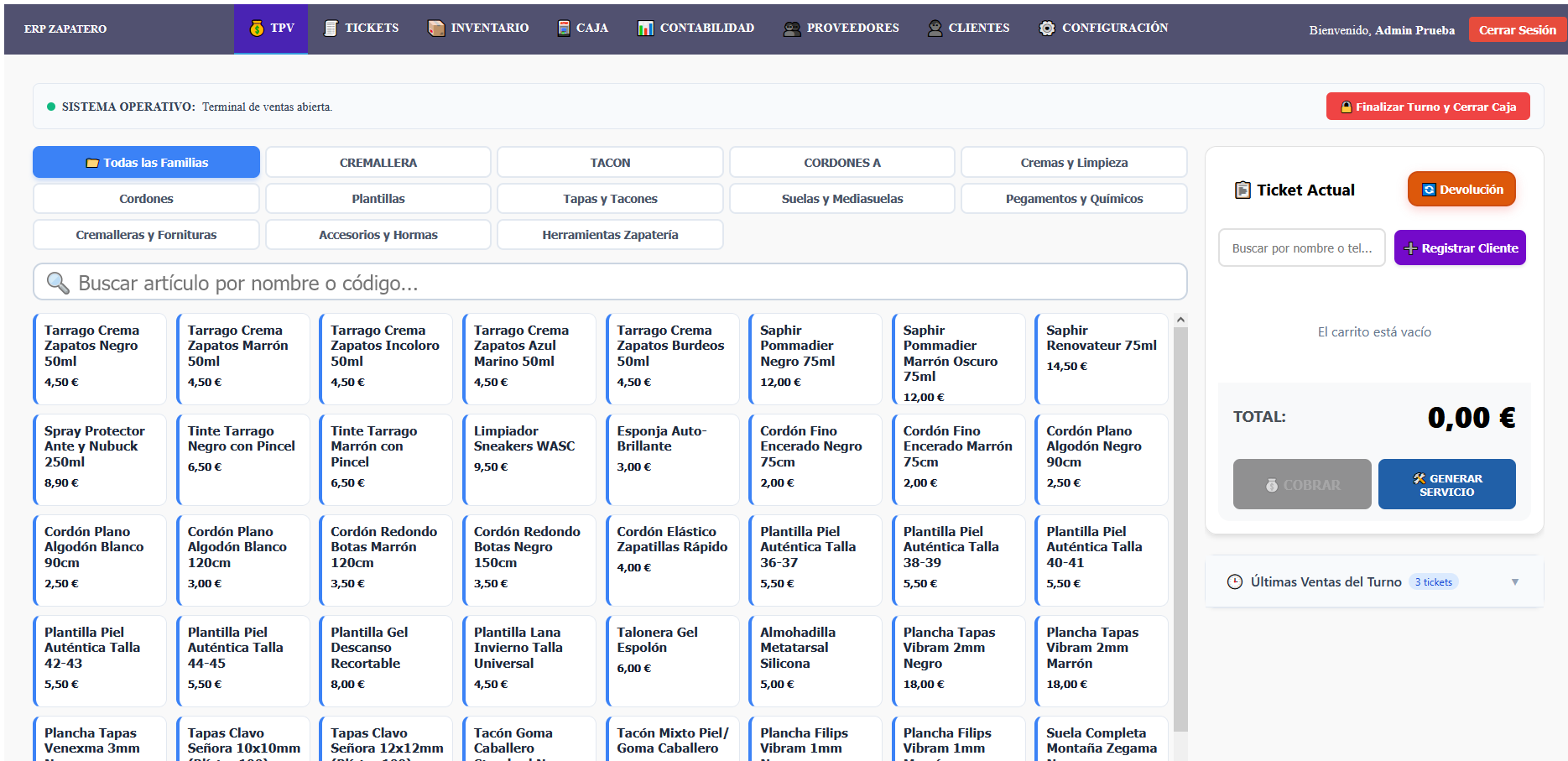Click the tools icon on Generar Servicio

(1420, 478)
